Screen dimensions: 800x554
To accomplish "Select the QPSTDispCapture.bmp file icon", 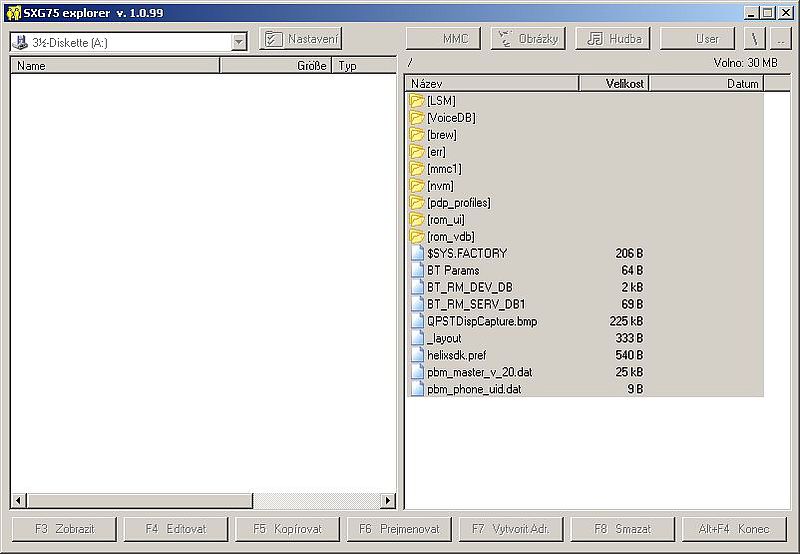I will (x=417, y=321).
